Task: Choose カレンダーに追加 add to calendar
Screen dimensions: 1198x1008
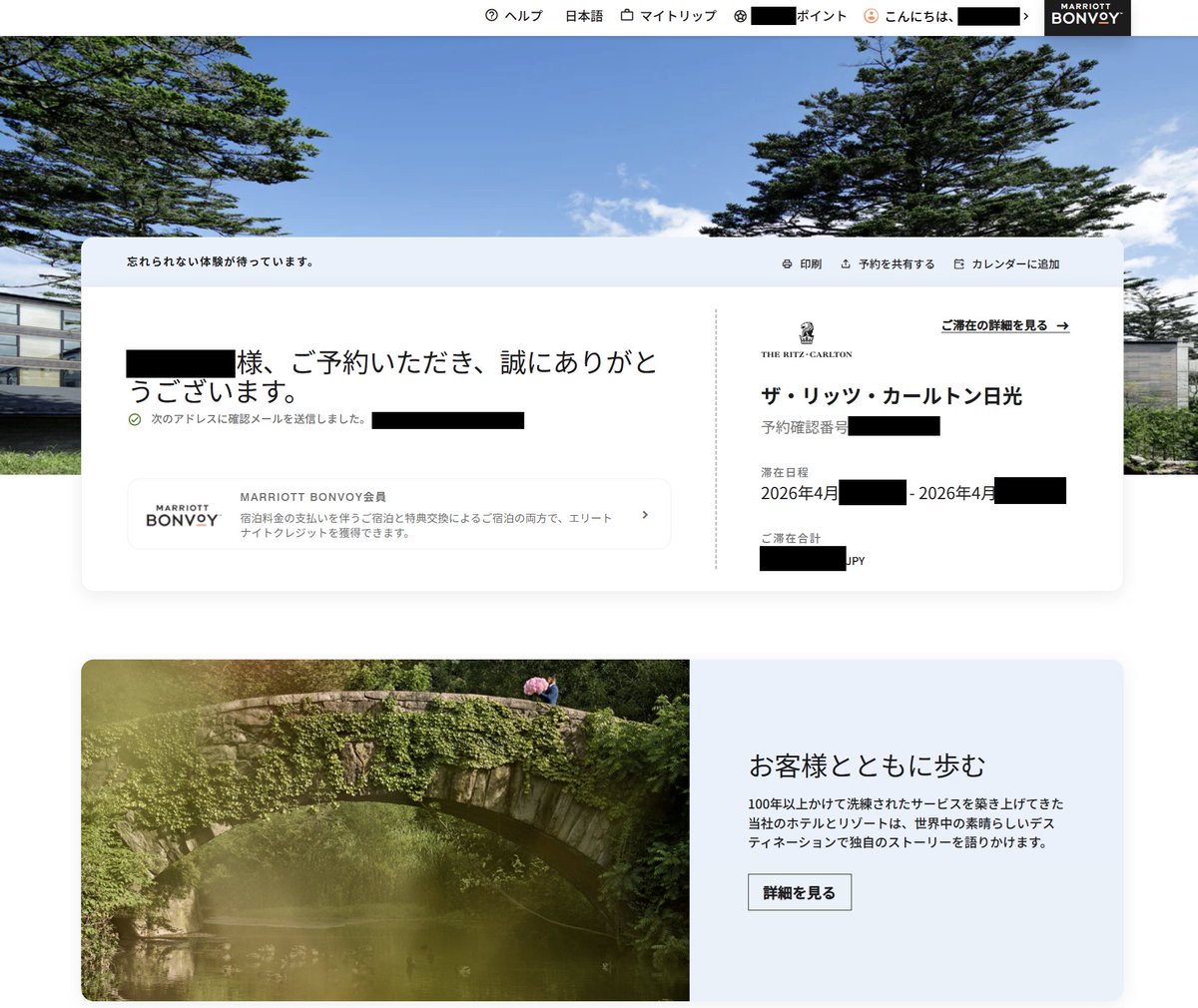Action: point(1015,264)
